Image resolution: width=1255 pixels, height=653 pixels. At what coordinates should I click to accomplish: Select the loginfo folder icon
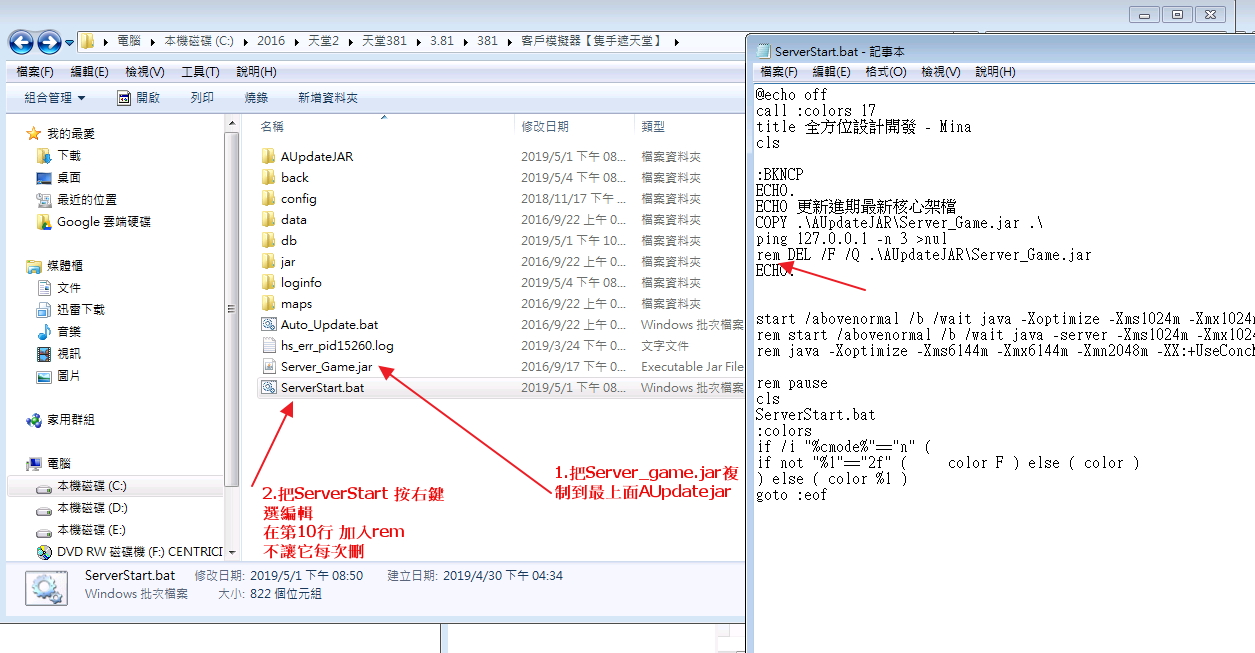click(x=268, y=283)
